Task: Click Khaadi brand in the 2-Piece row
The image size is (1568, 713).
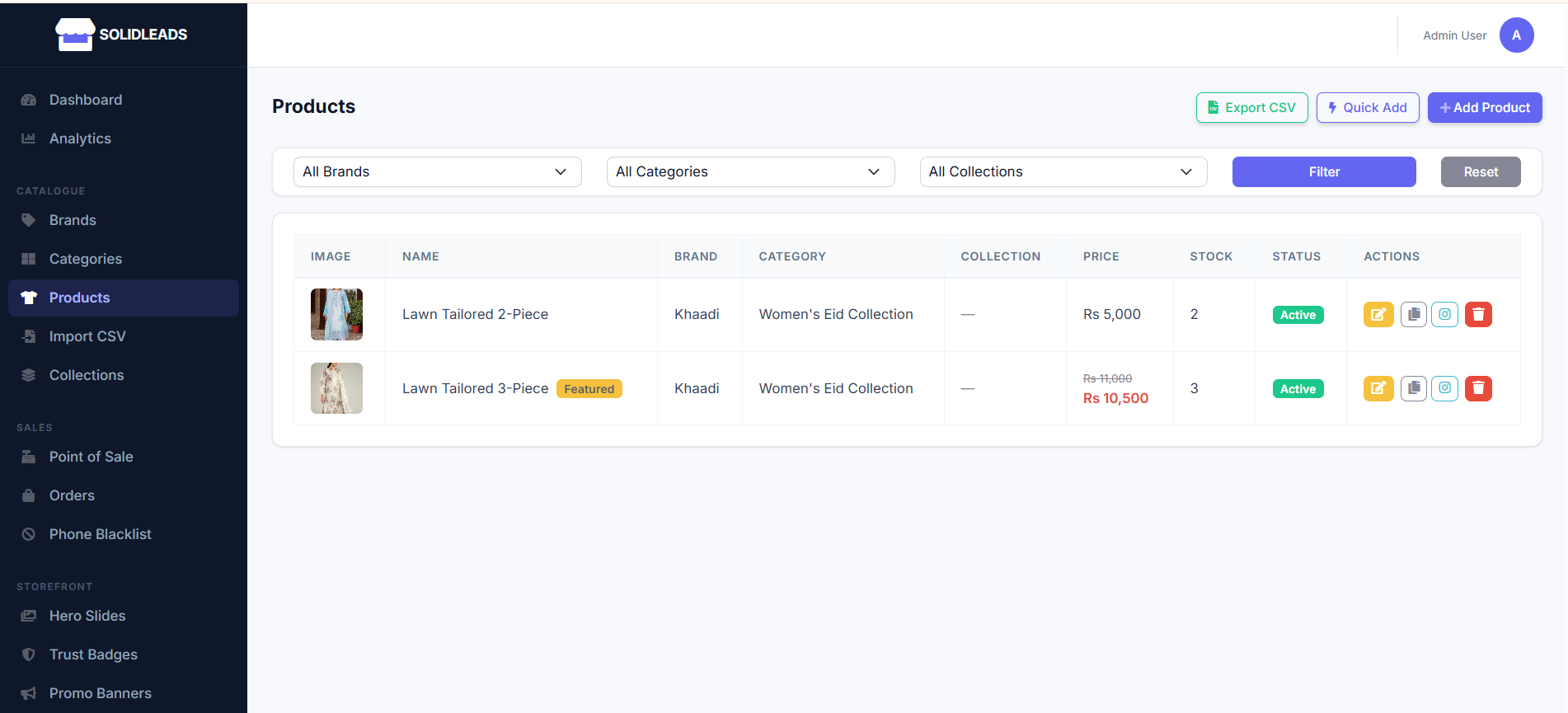Action: (x=697, y=314)
